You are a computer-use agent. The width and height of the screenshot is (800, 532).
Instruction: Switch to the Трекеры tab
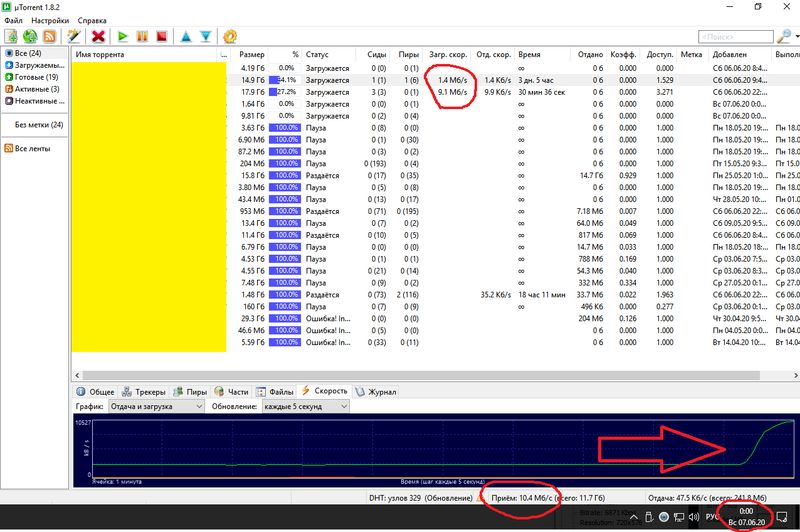(x=148, y=392)
